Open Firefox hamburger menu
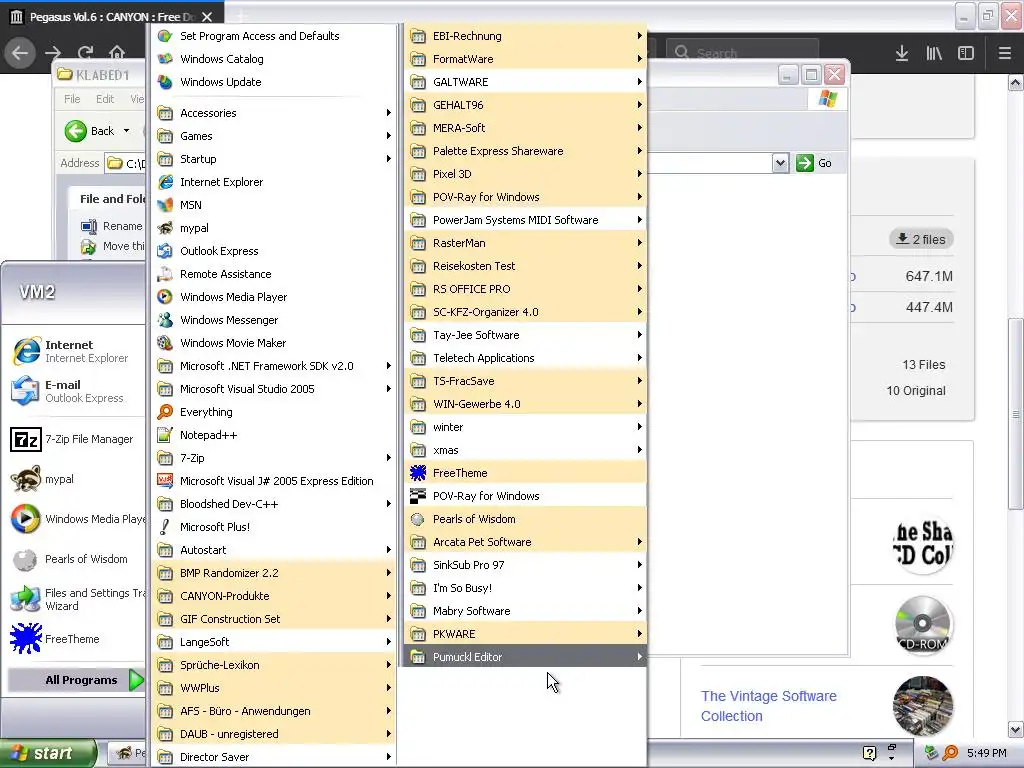 coord(1005,53)
